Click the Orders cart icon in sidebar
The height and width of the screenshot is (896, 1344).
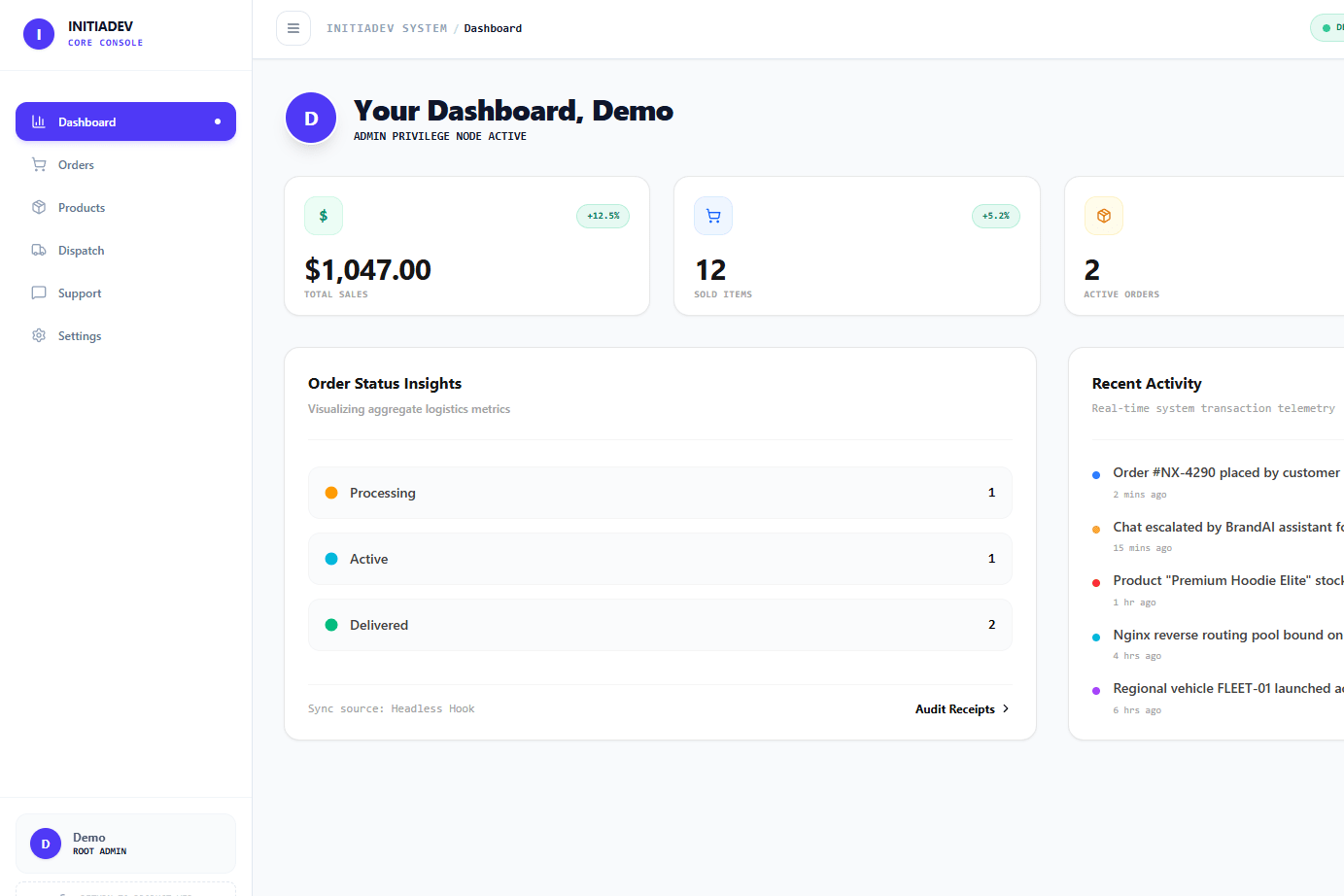pyautogui.click(x=39, y=164)
